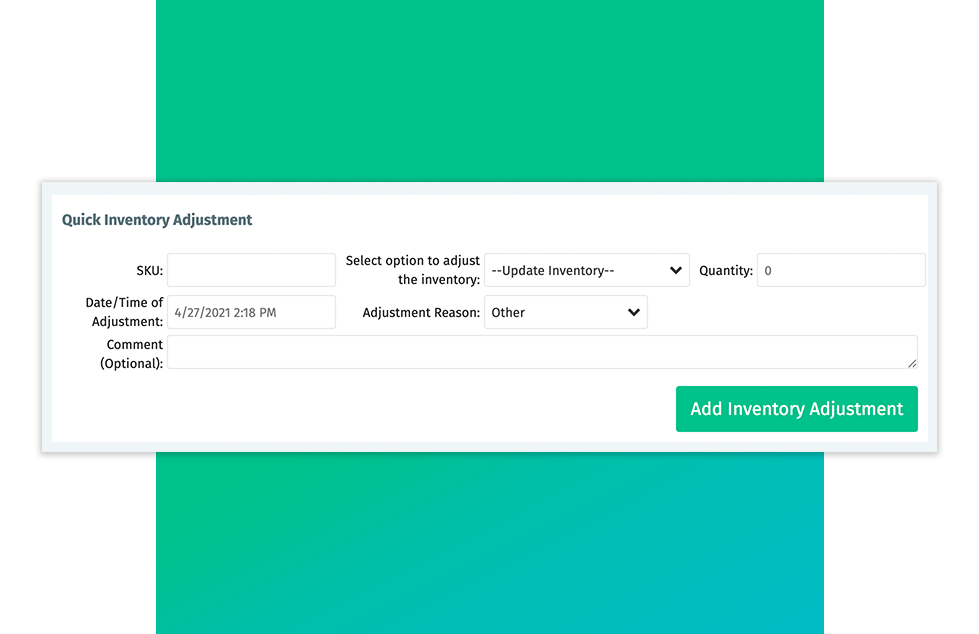
Task: Click the Quantity label
Action: pyautogui.click(x=725, y=270)
